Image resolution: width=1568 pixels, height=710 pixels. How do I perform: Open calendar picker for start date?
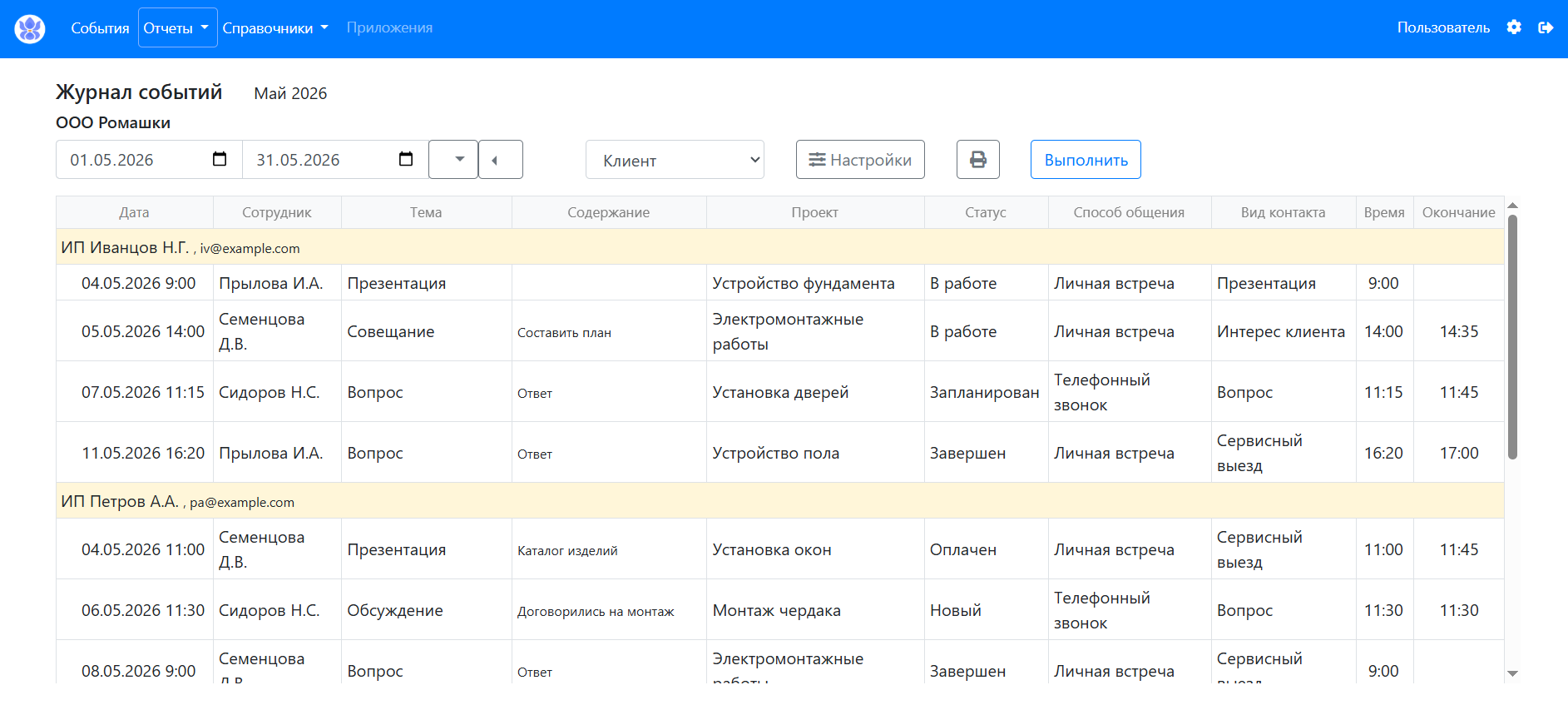point(220,159)
